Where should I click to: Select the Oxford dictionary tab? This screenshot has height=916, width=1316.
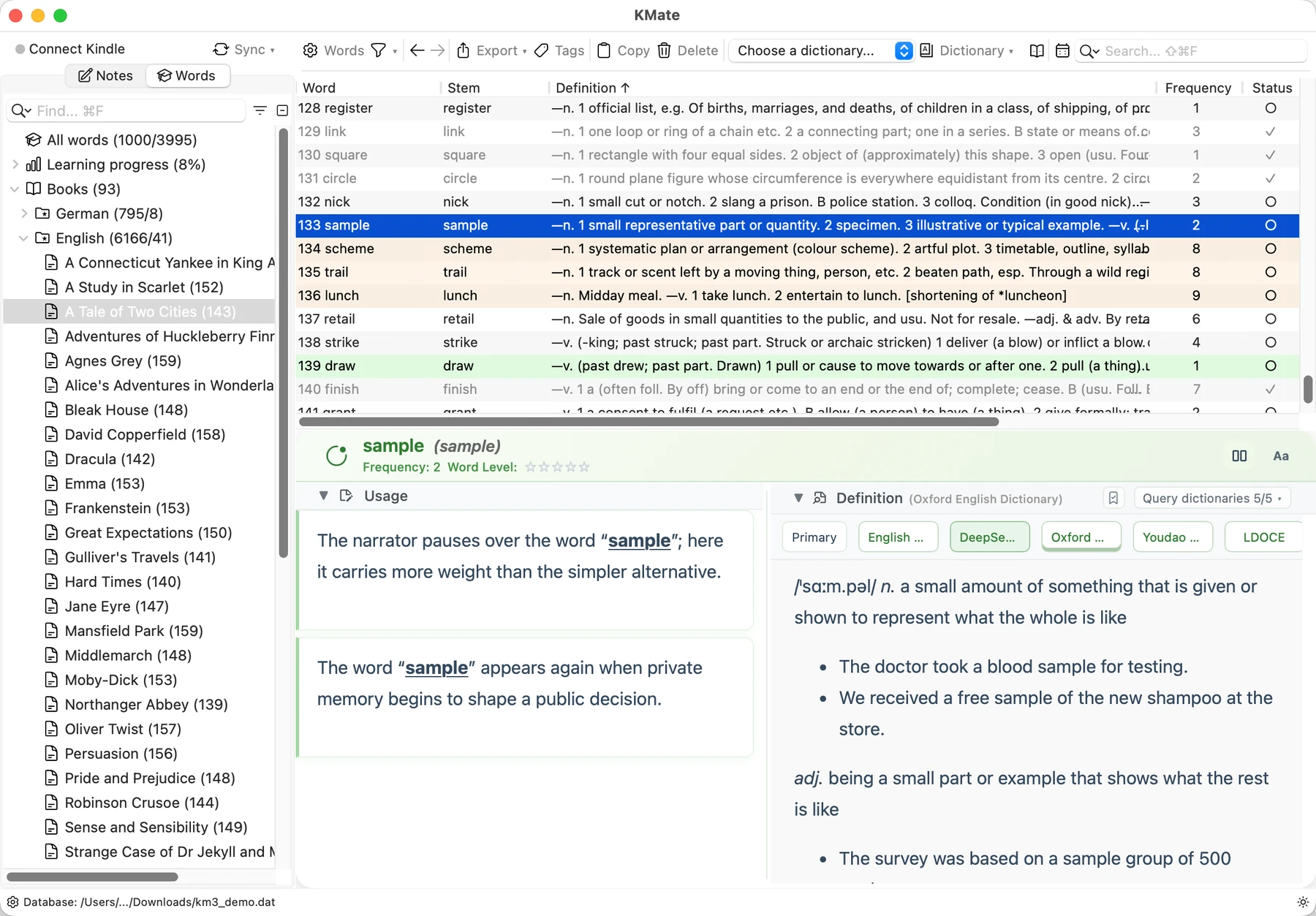pos(1081,537)
